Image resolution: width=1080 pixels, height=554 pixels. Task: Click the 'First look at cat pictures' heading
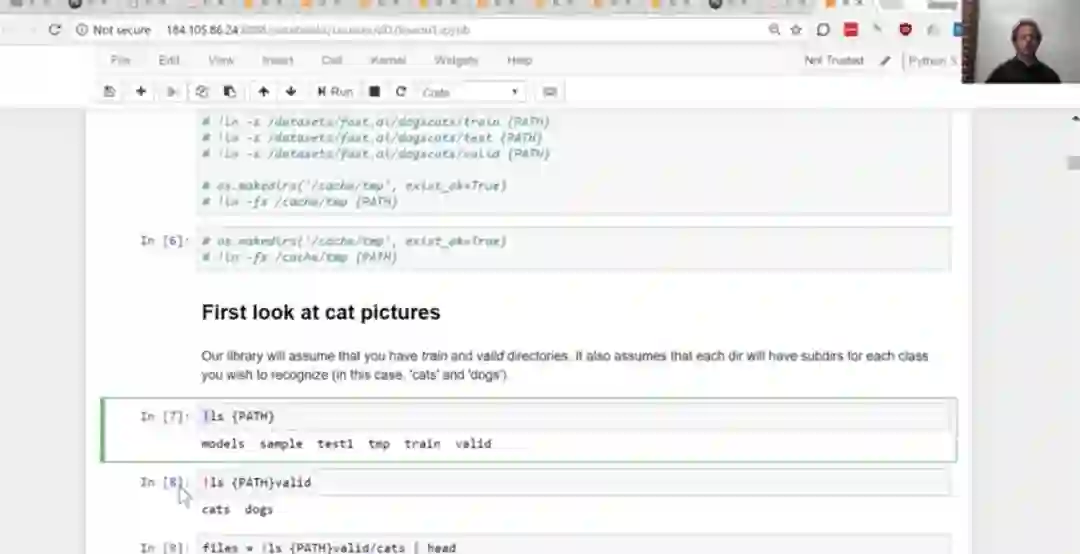pos(321,312)
